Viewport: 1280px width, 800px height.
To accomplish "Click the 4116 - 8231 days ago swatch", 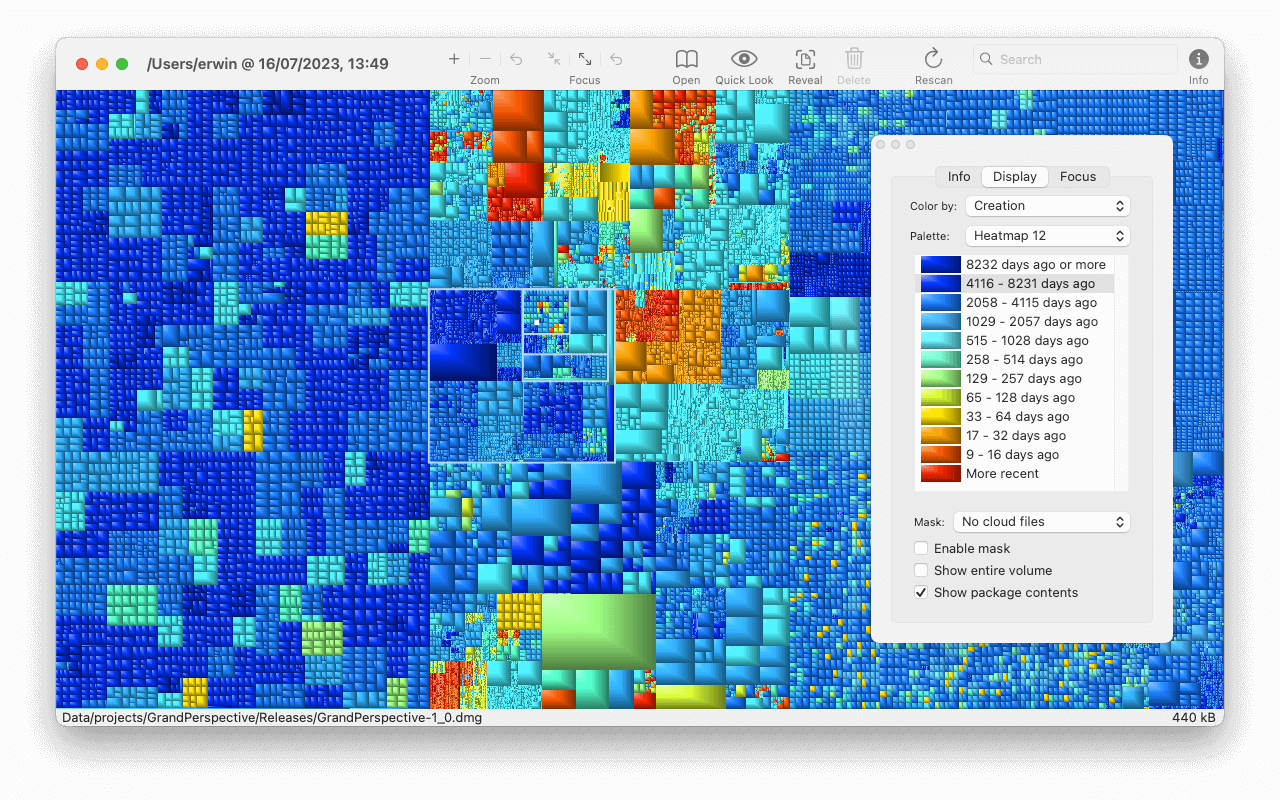I will (x=940, y=284).
